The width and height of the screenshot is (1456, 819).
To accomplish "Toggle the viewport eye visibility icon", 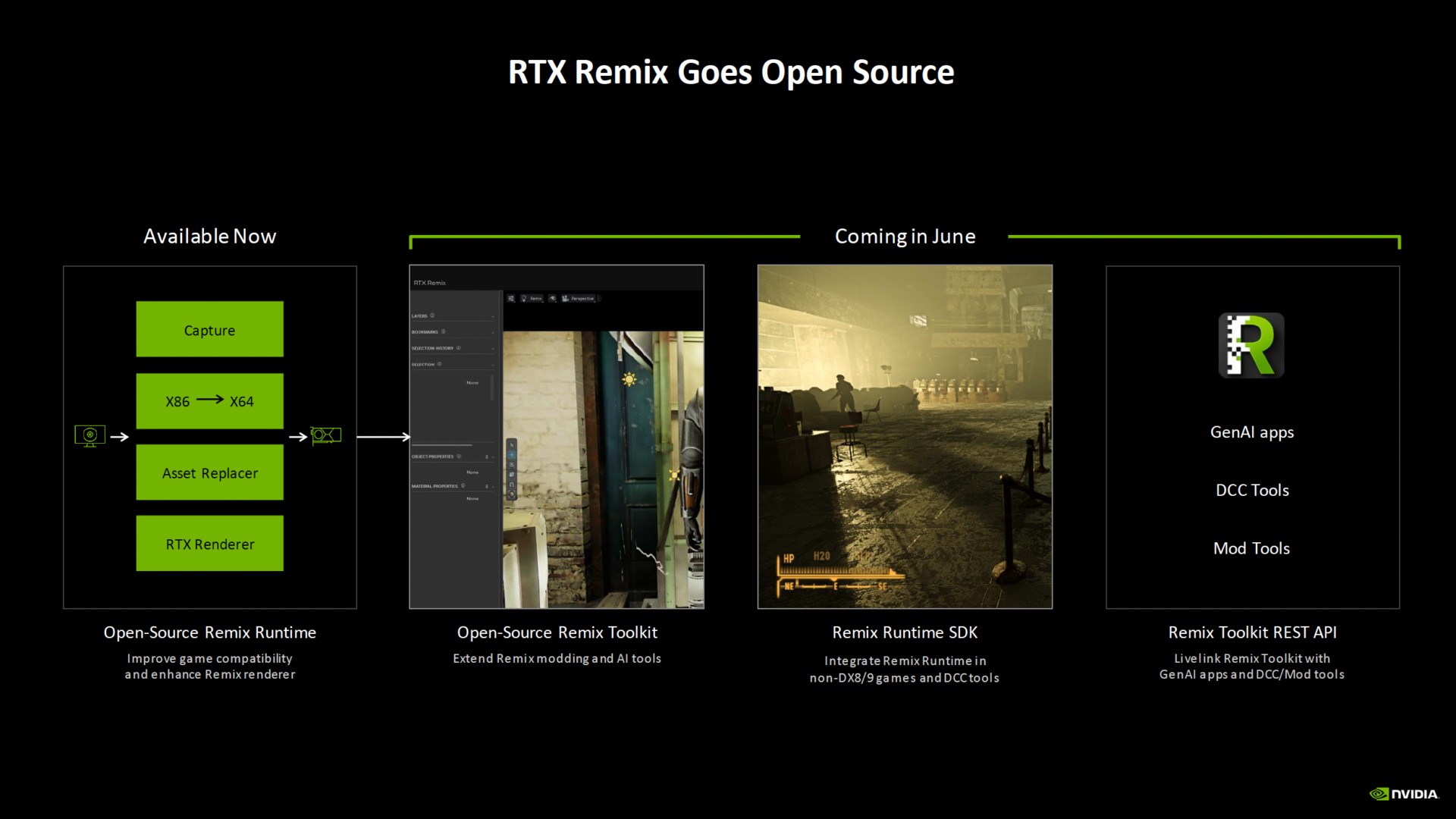I will [x=553, y=299].
